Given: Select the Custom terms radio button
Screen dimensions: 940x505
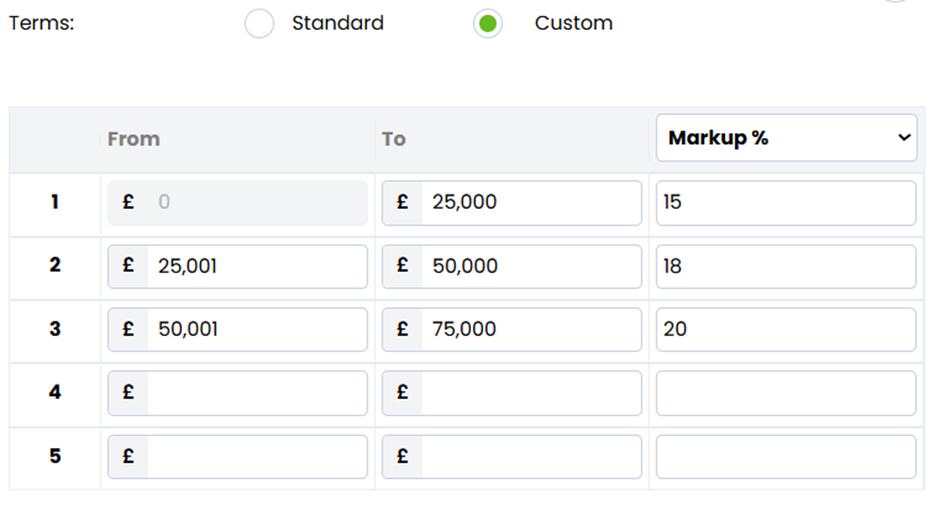Looking at the screenshot, I should (487, 23).
